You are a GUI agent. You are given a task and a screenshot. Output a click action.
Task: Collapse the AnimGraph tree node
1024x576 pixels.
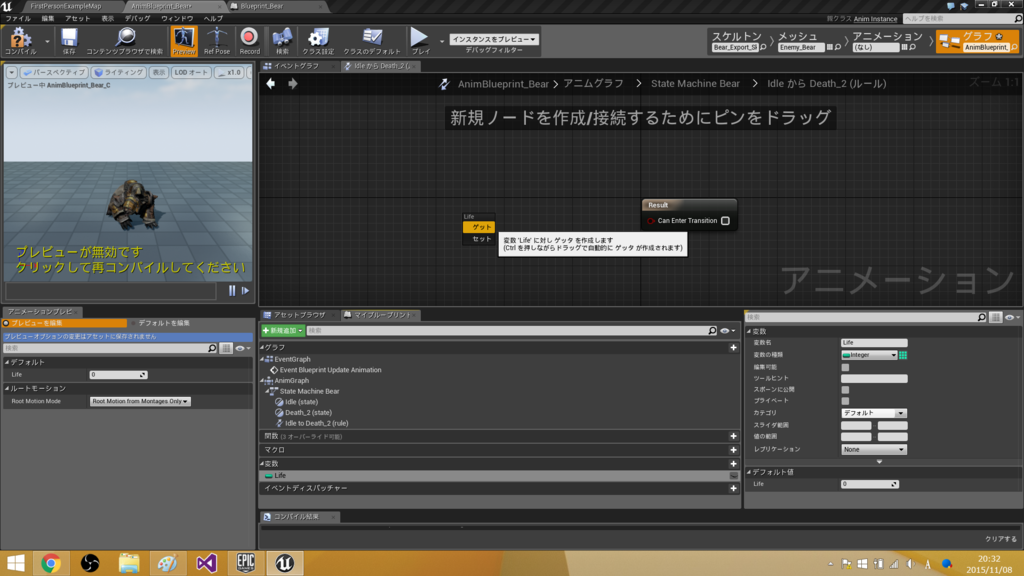coord(263,381)
